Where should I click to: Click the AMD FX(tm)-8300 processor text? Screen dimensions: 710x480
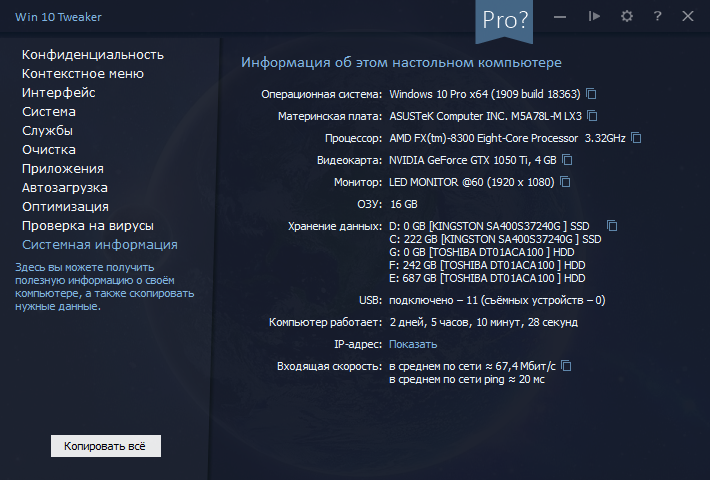coord(507,138)
